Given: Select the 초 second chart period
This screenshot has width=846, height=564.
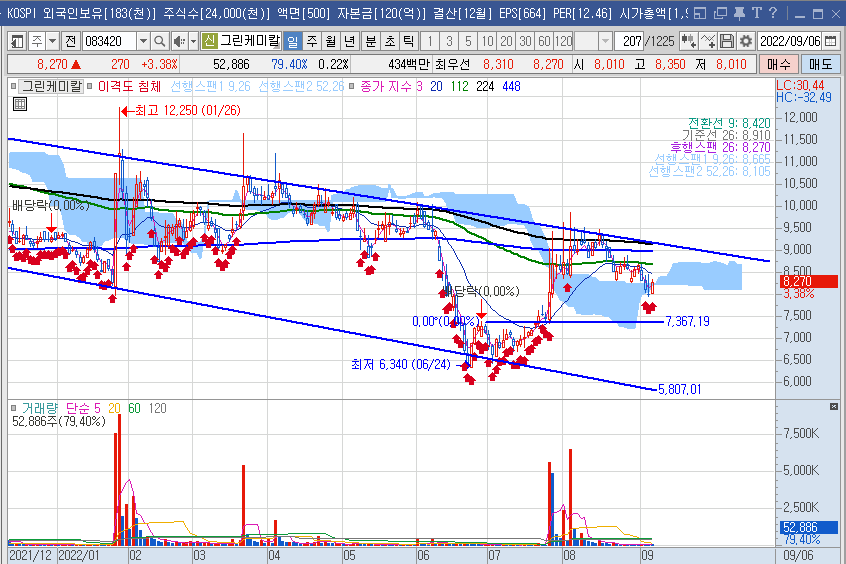Looking at the screenshot, I should point(390,41).
